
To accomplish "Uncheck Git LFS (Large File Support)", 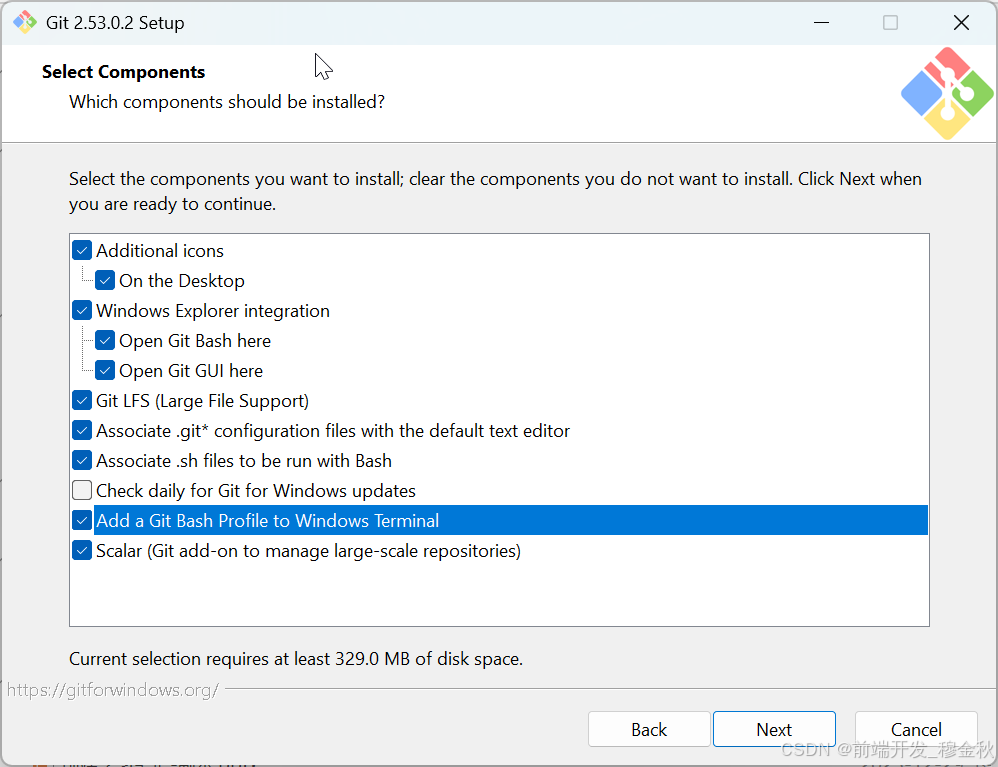I will pos(82,400).
